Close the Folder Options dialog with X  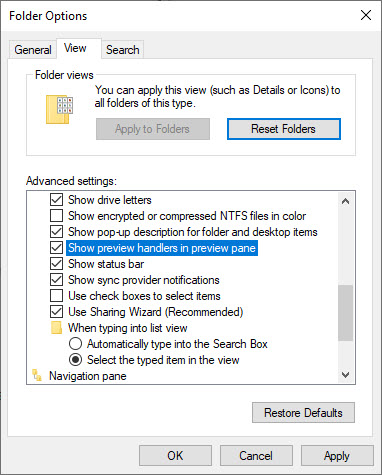[366, 15]
